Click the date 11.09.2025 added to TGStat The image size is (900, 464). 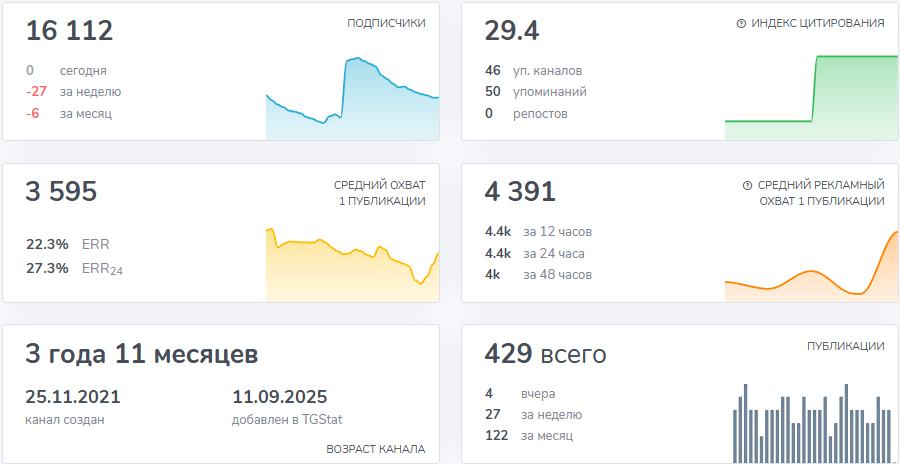(x=280, y=397)
